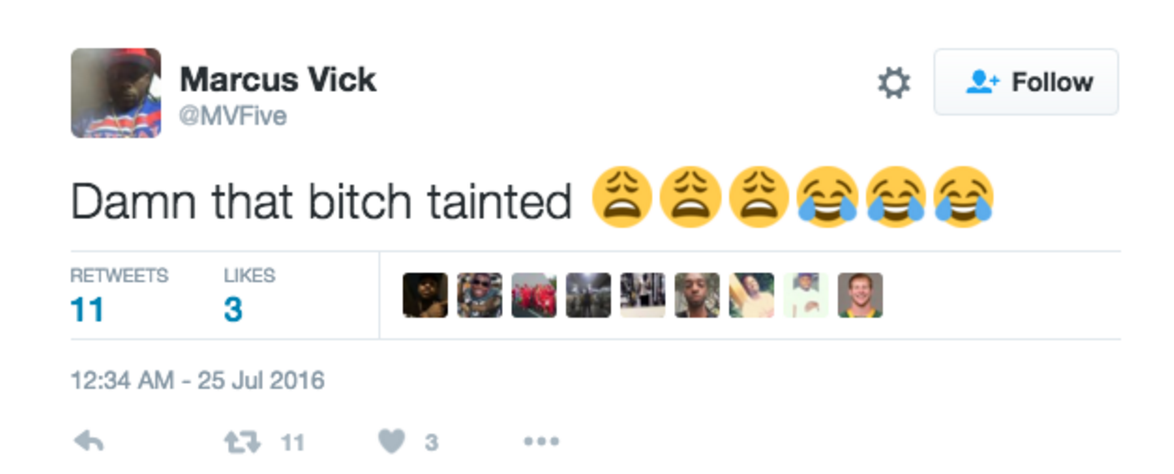Screen dimensions: 1174x474
Task: Open Marcus Vick's profile avatar
Action: pyautogui.click(x=116, y=93)
